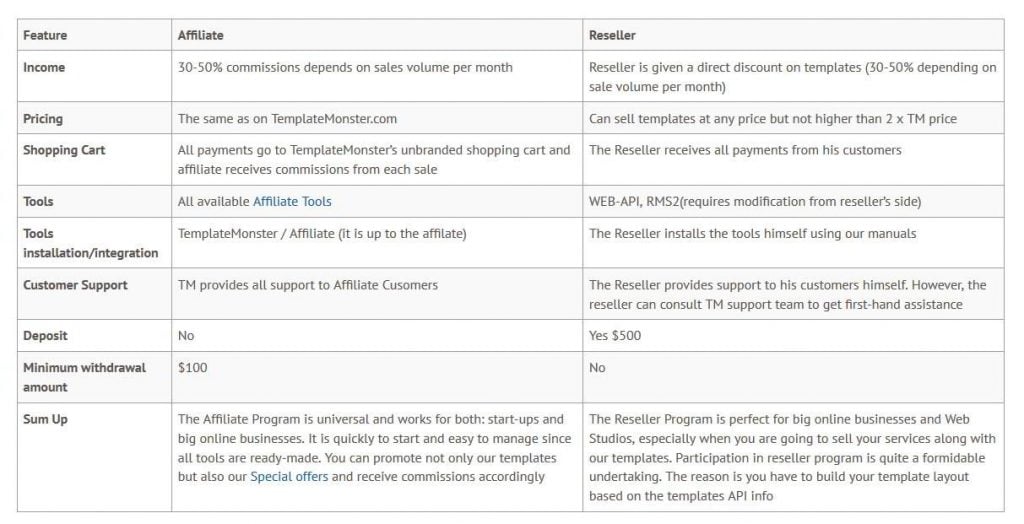The width and height of the screenshot is (1024, 524).
Task: Open the Affiliate Tools link
Action: click(x=292, y=201)
